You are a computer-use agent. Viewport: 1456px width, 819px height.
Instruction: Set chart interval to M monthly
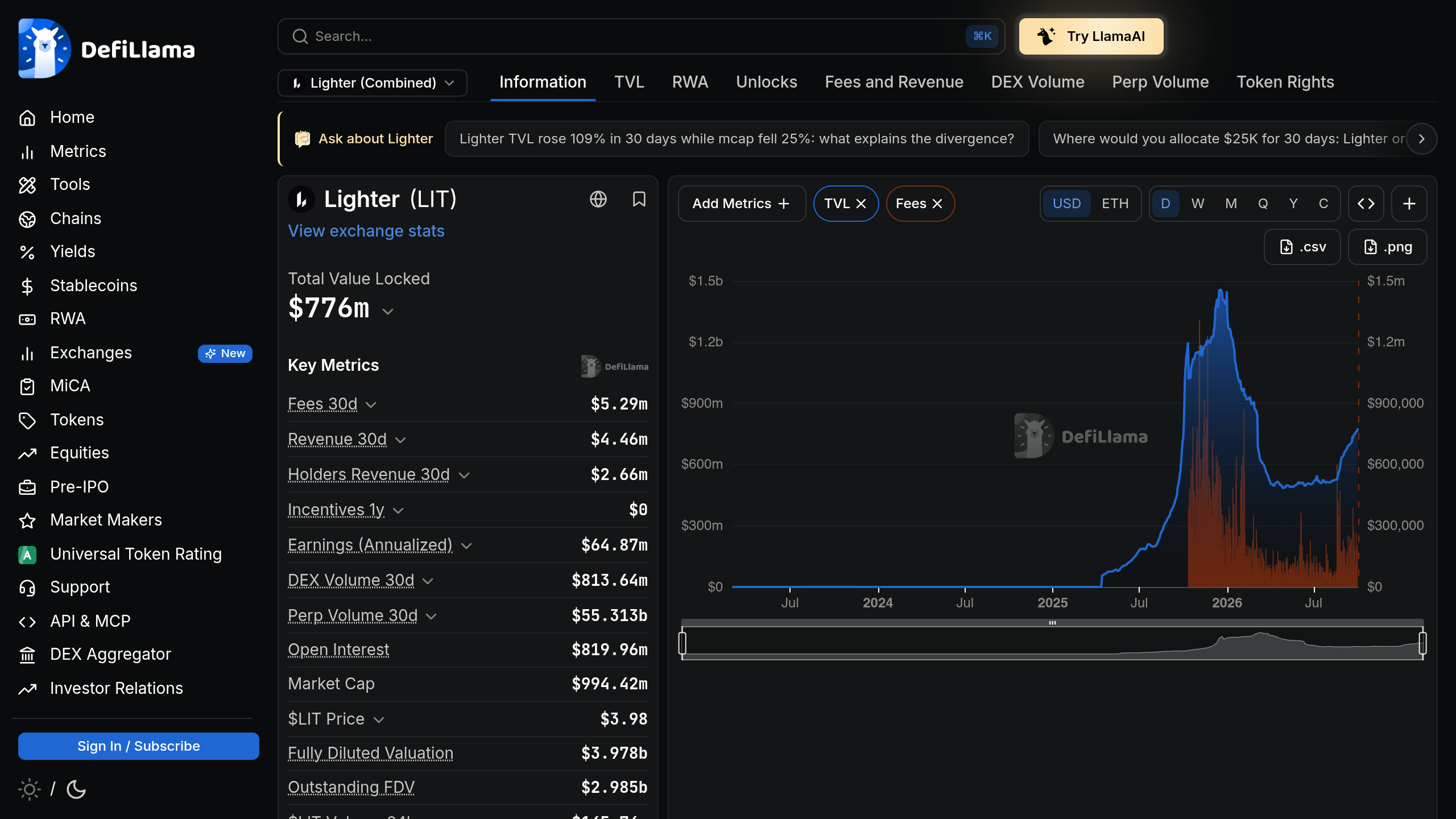click(1231, 204)
